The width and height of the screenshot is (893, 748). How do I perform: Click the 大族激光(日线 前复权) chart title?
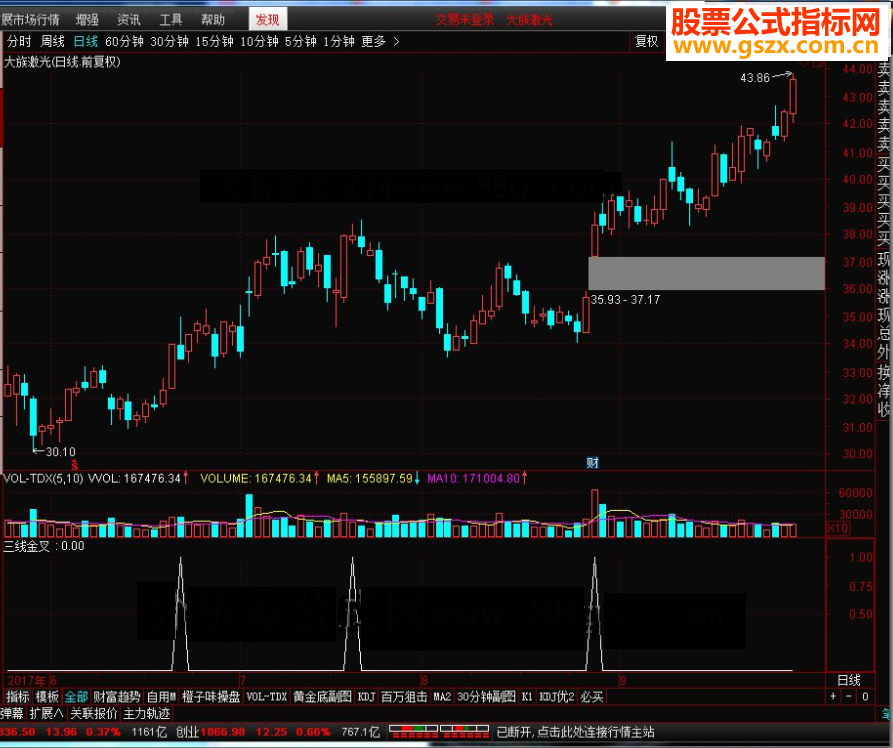pyautogui.click(x=62, y=62)
